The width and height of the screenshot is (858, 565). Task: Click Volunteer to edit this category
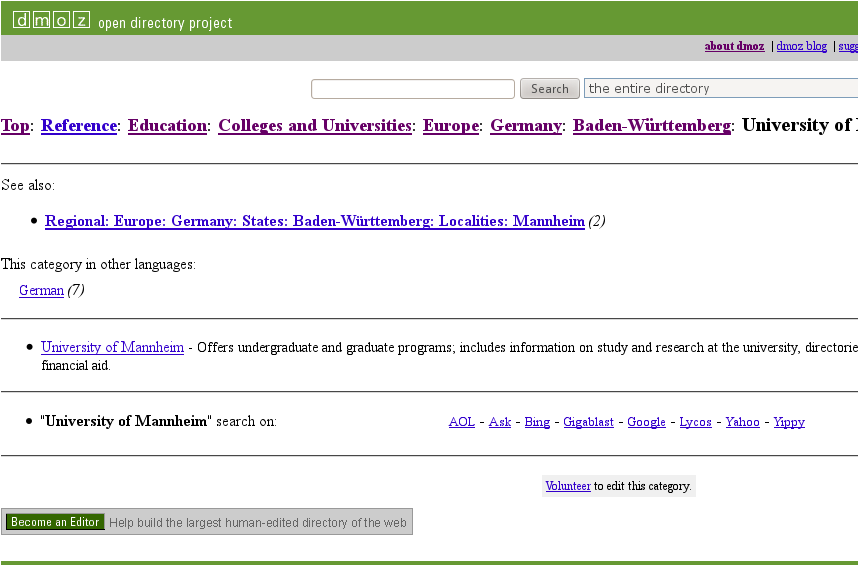(568, 487)
